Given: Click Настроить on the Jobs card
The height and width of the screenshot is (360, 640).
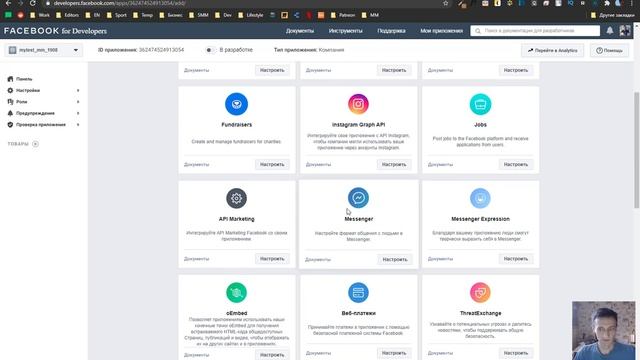Looking at the screenshot, I should click(x=516, y=164).
